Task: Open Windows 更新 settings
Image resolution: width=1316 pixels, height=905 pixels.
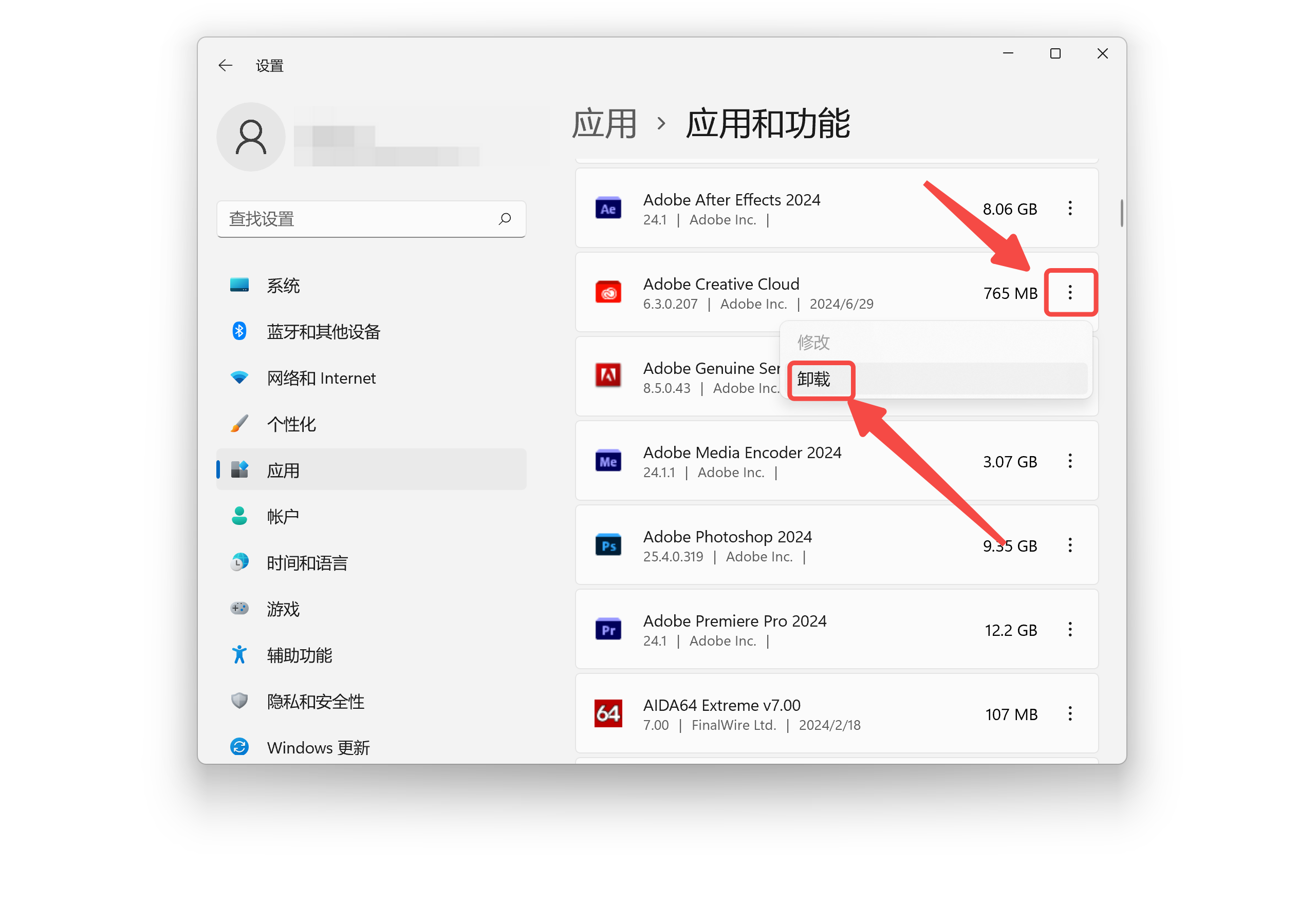Action: (371, 747)
